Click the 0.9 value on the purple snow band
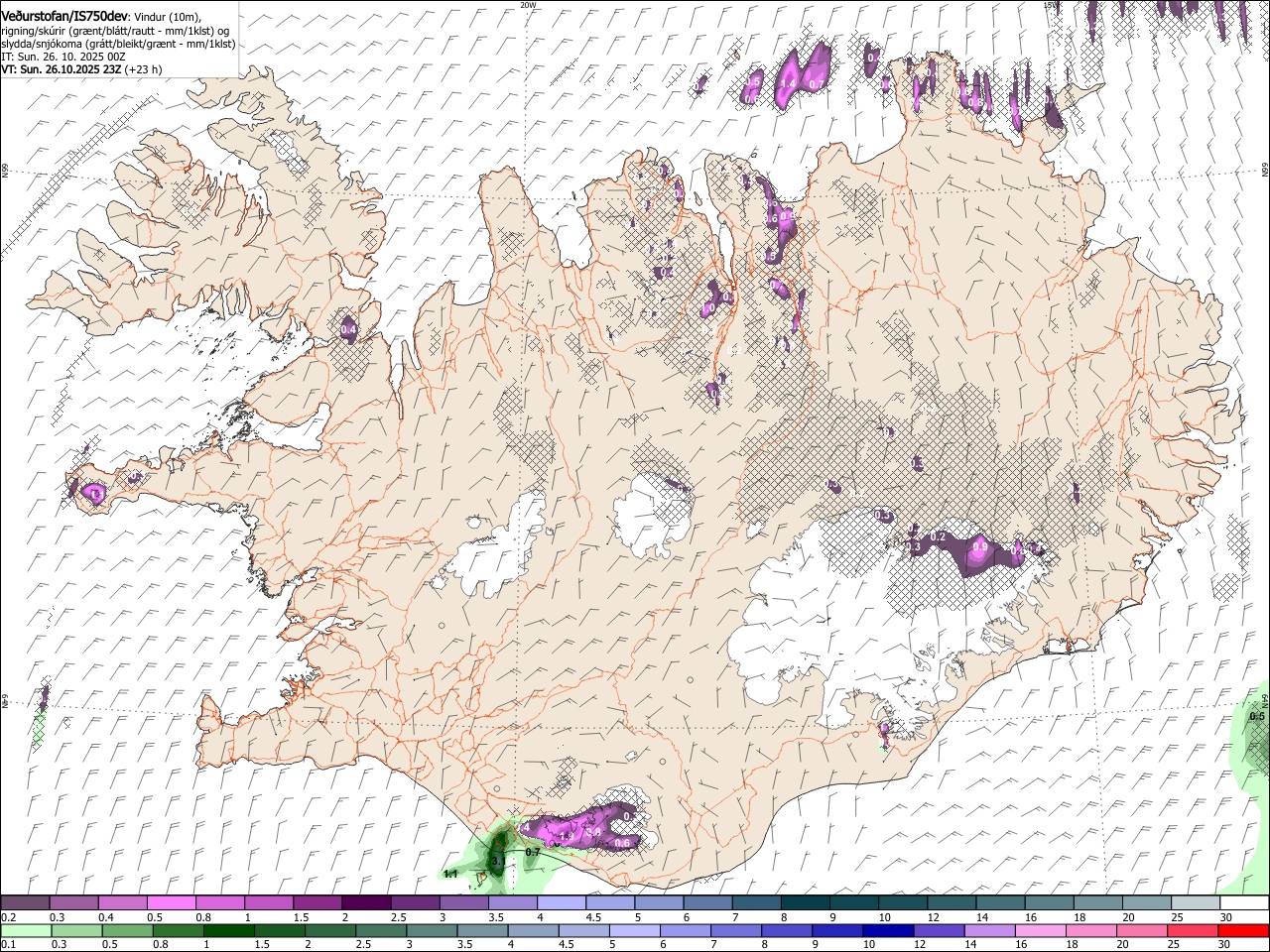1270x952 pixels. (x=980, y=546)
